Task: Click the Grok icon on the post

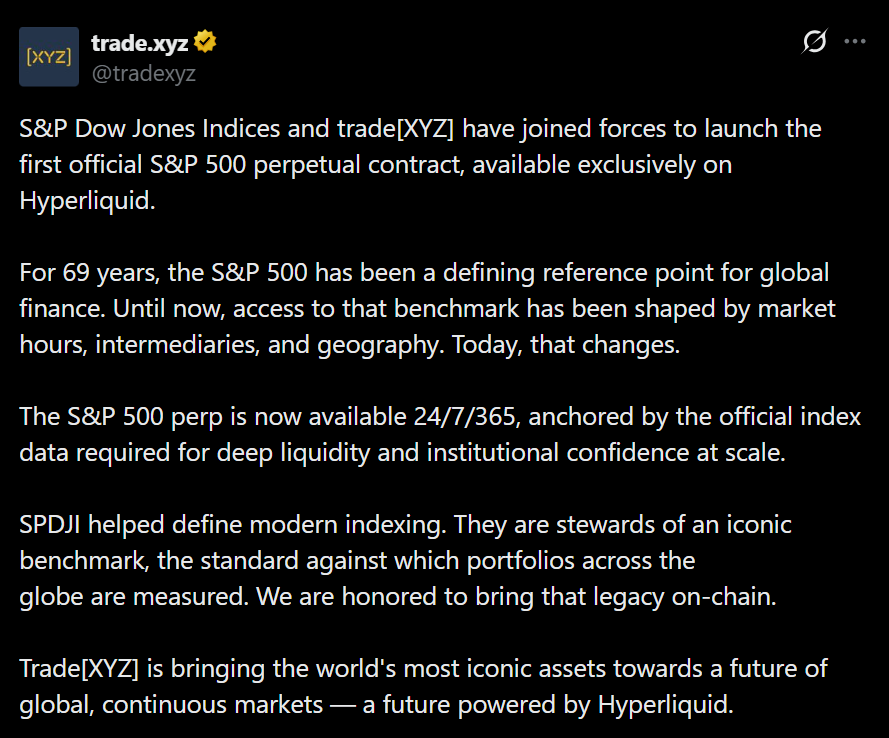Action: coord(815,42)
